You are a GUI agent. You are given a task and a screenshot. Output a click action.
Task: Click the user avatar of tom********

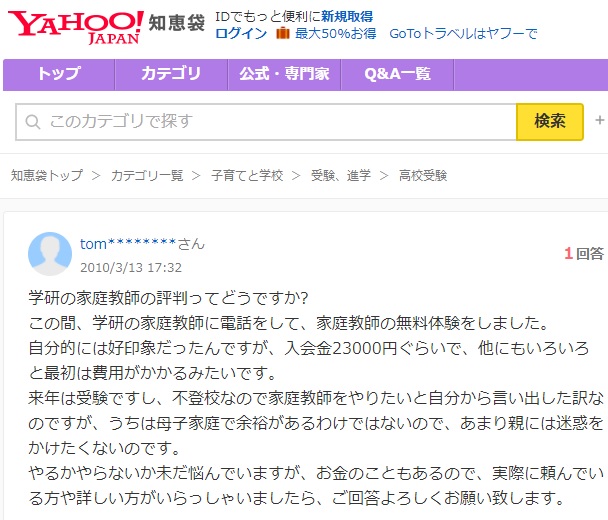point(50,254)
